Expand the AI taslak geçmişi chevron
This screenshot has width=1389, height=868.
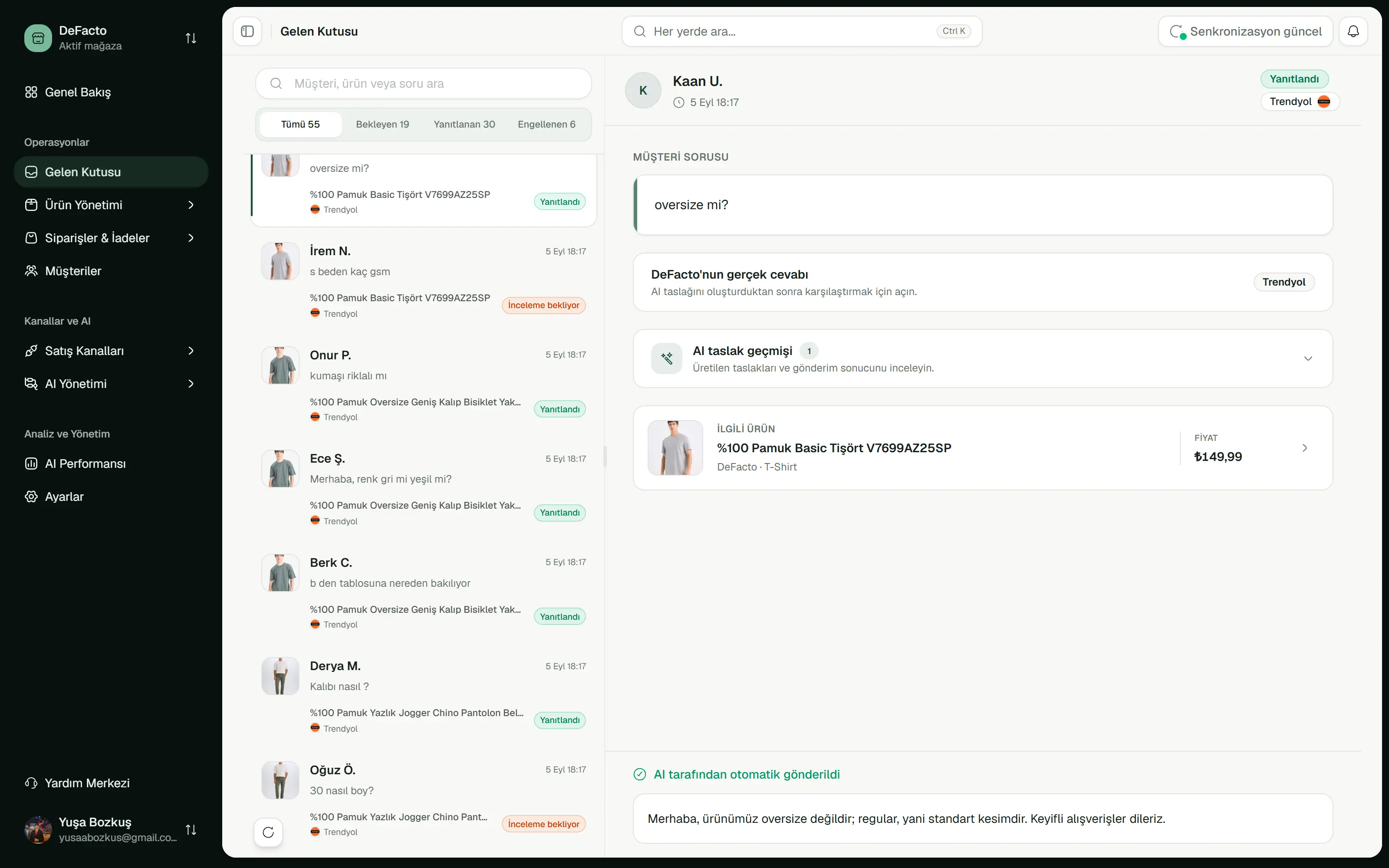1308,359
